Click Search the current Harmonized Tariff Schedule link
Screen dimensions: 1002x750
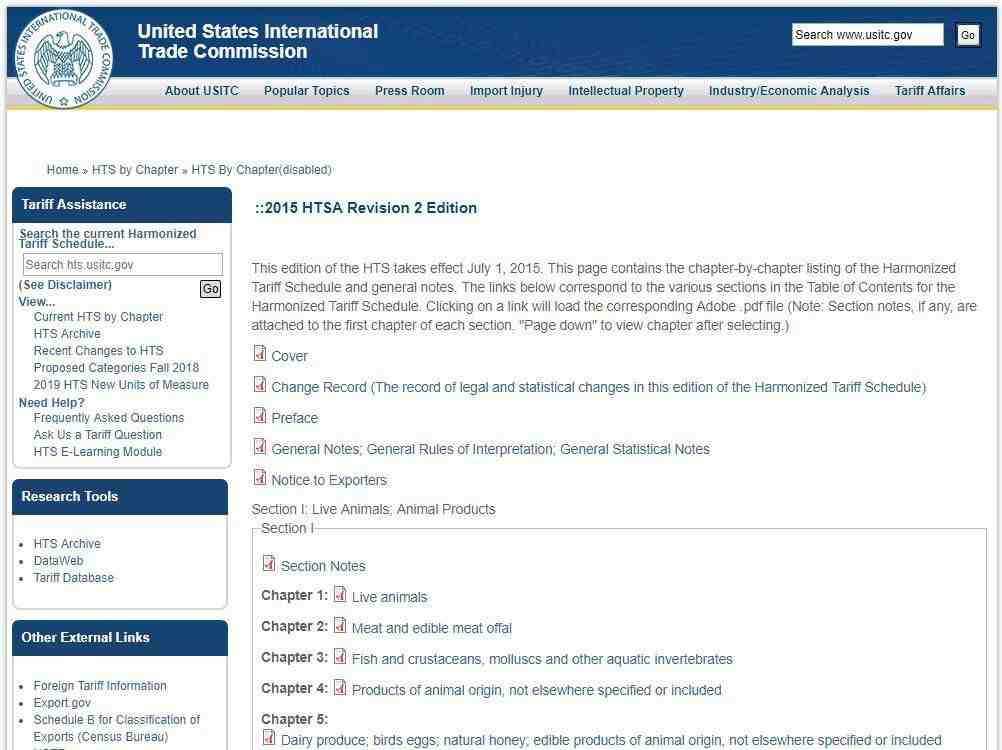[x=107, y=238]
